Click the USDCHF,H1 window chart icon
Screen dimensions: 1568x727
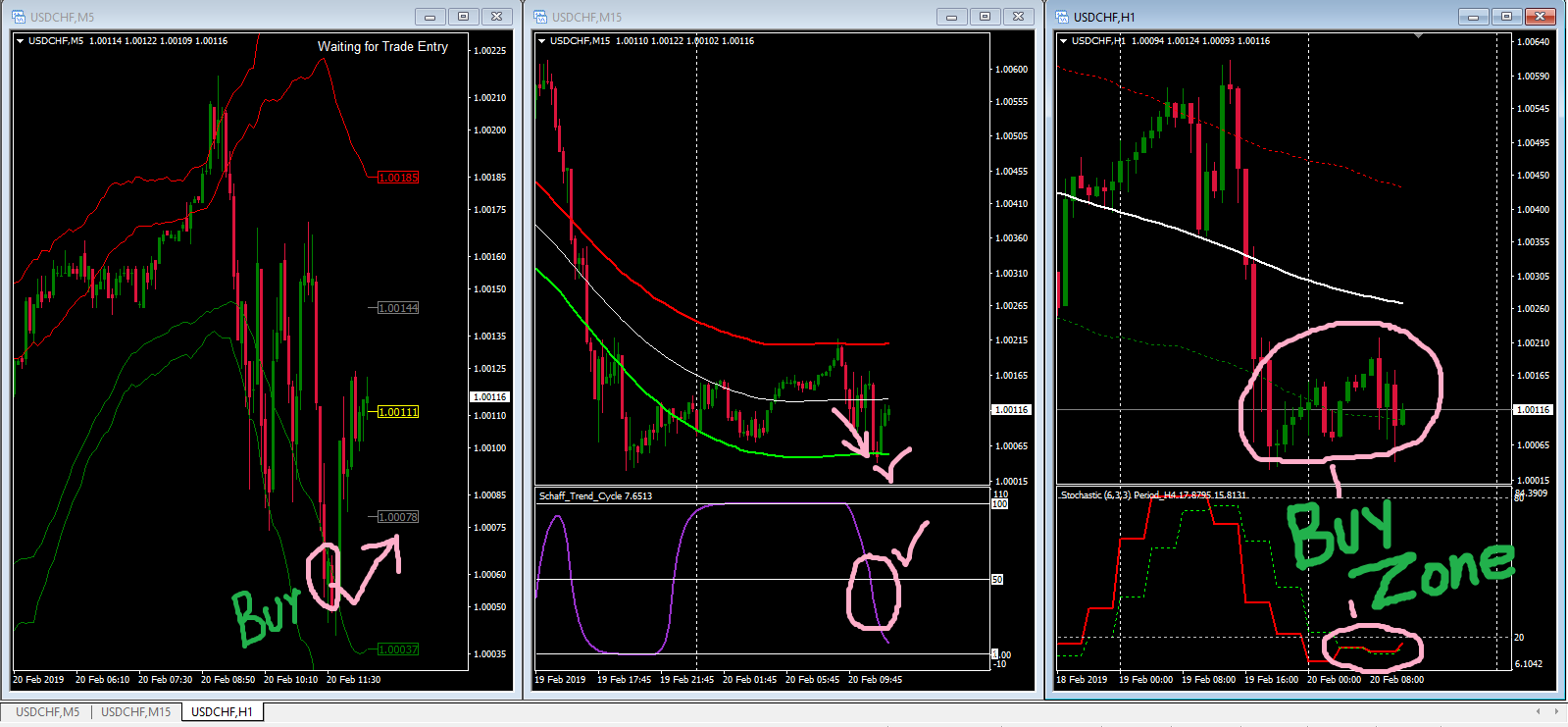pyautogui.click(x=1062, y=17)
